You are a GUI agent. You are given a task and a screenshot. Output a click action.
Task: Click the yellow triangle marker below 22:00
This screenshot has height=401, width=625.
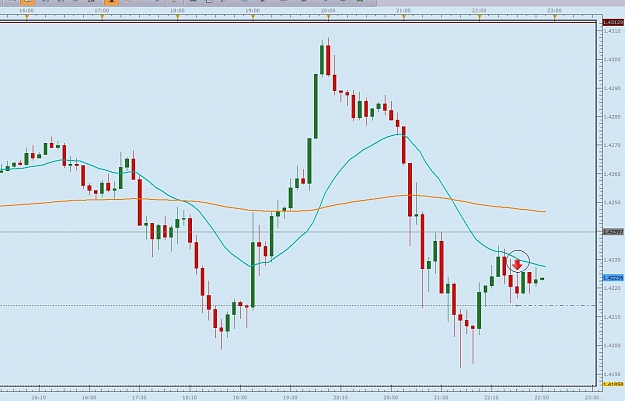click(x=479, y=17)
